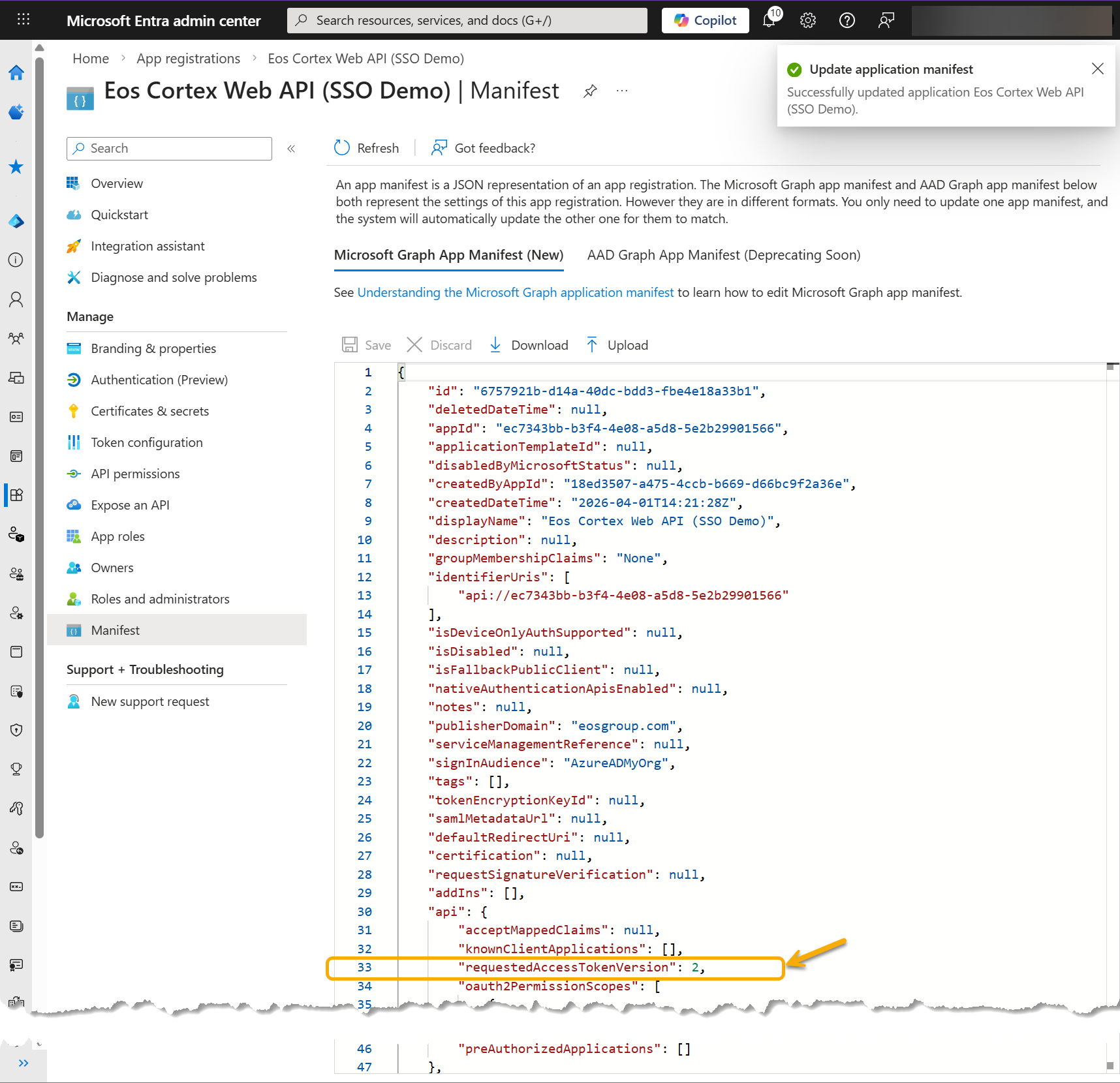Image resolution: width=1120 pixels, height=1083 pixels.
Task: Open Protection shield icon in left rail
Action: pyautogui.click(x=16, y=730)
